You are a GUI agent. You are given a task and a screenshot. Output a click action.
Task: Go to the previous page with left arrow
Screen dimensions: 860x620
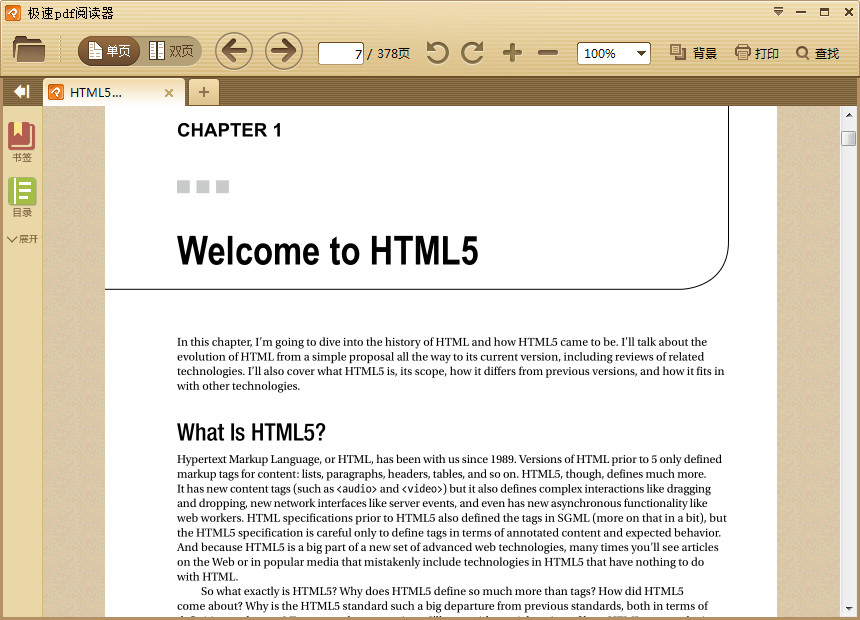click(x=234, y=51)
